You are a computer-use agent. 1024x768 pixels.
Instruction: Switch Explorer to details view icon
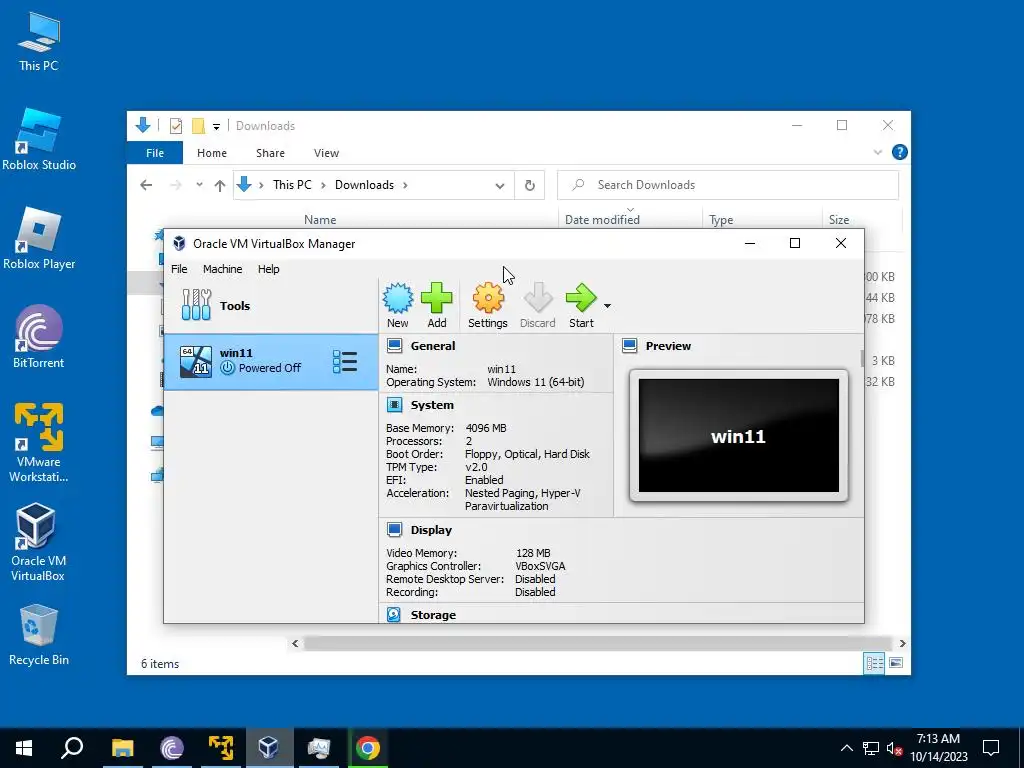point(874,664)
